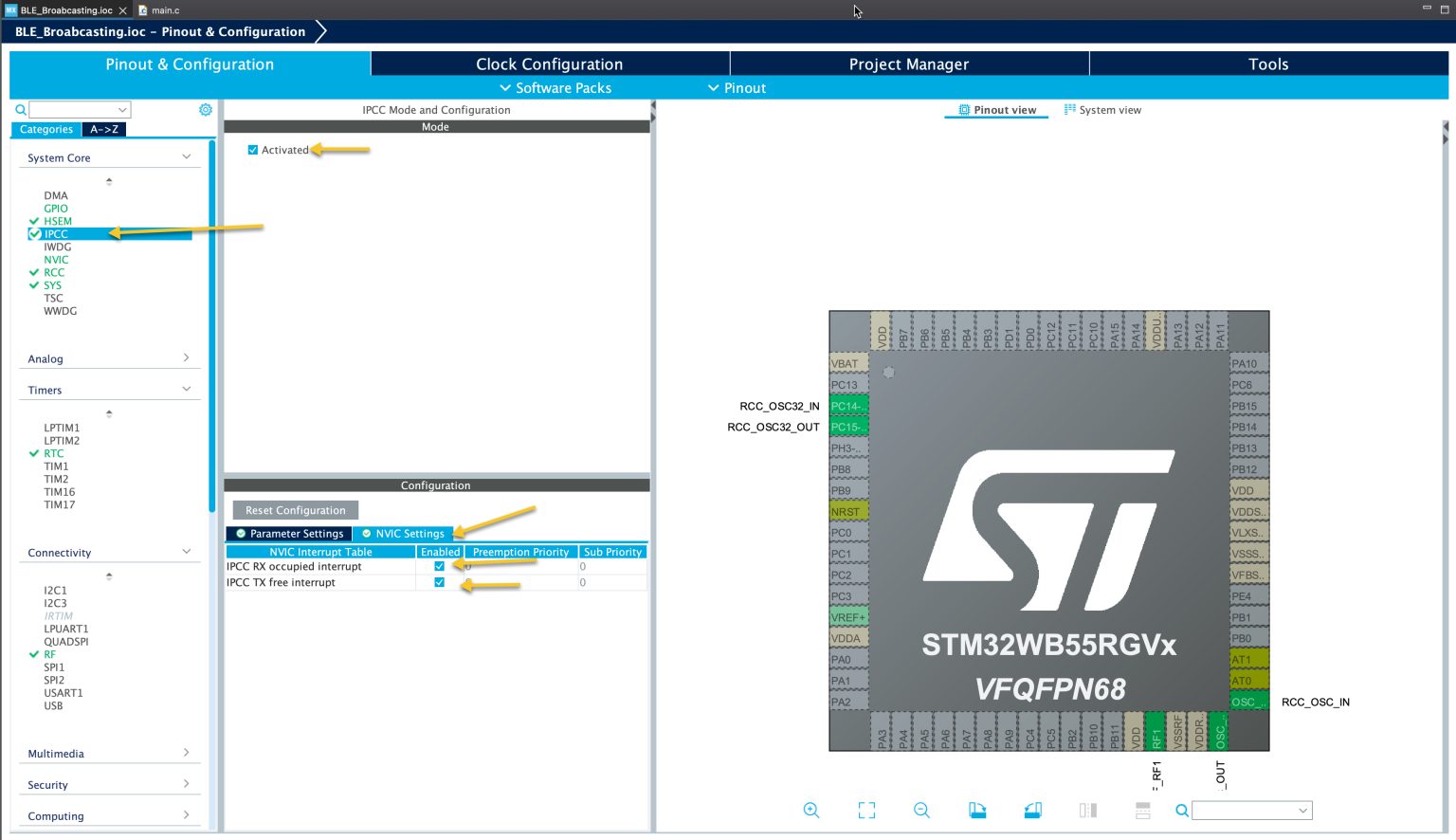Screen dimensions: 1456x840
Task: Switch to the Clock Configuration tab
Action: [549, 64]
